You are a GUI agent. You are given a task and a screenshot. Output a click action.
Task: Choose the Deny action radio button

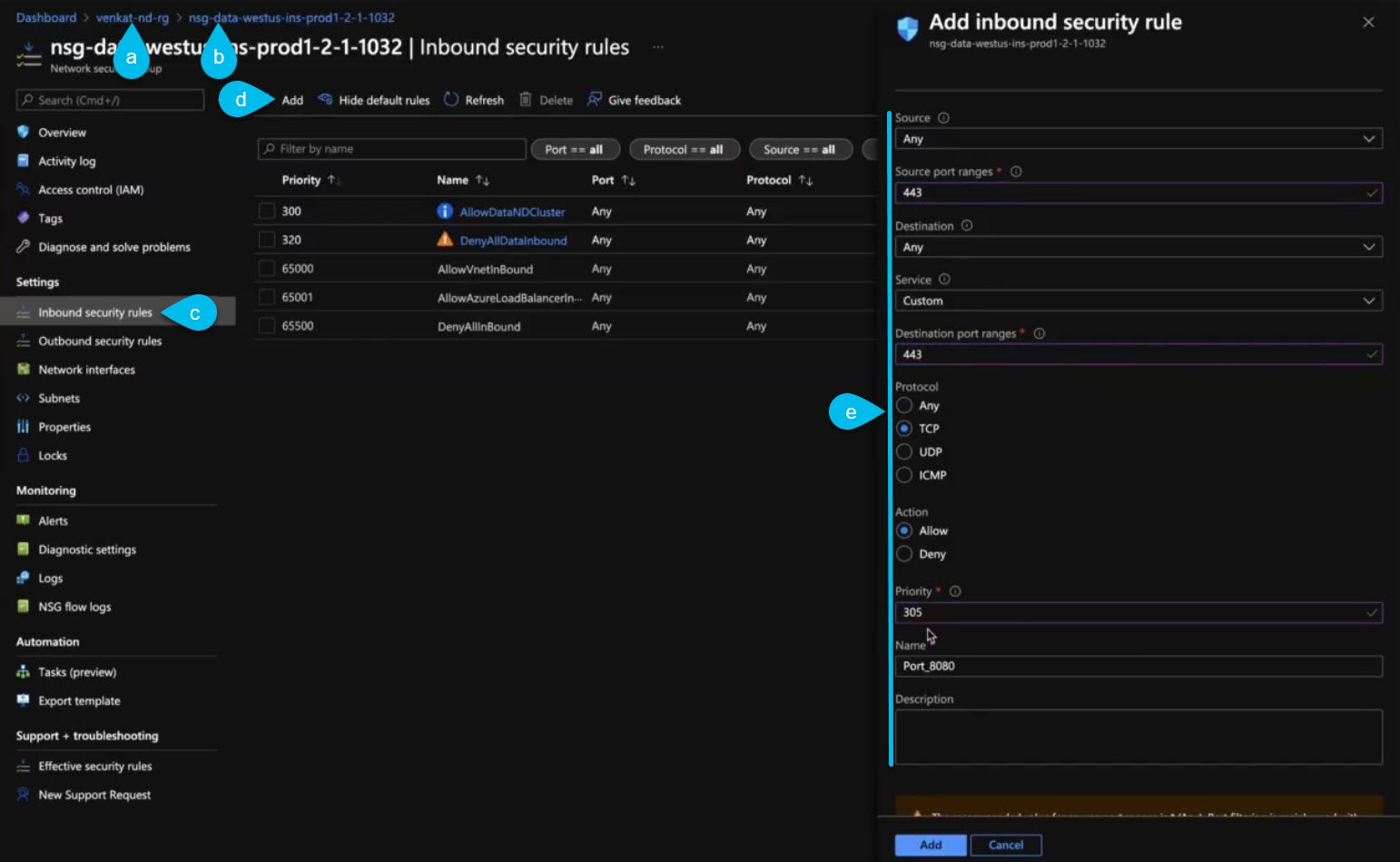[x=904, y=554]
